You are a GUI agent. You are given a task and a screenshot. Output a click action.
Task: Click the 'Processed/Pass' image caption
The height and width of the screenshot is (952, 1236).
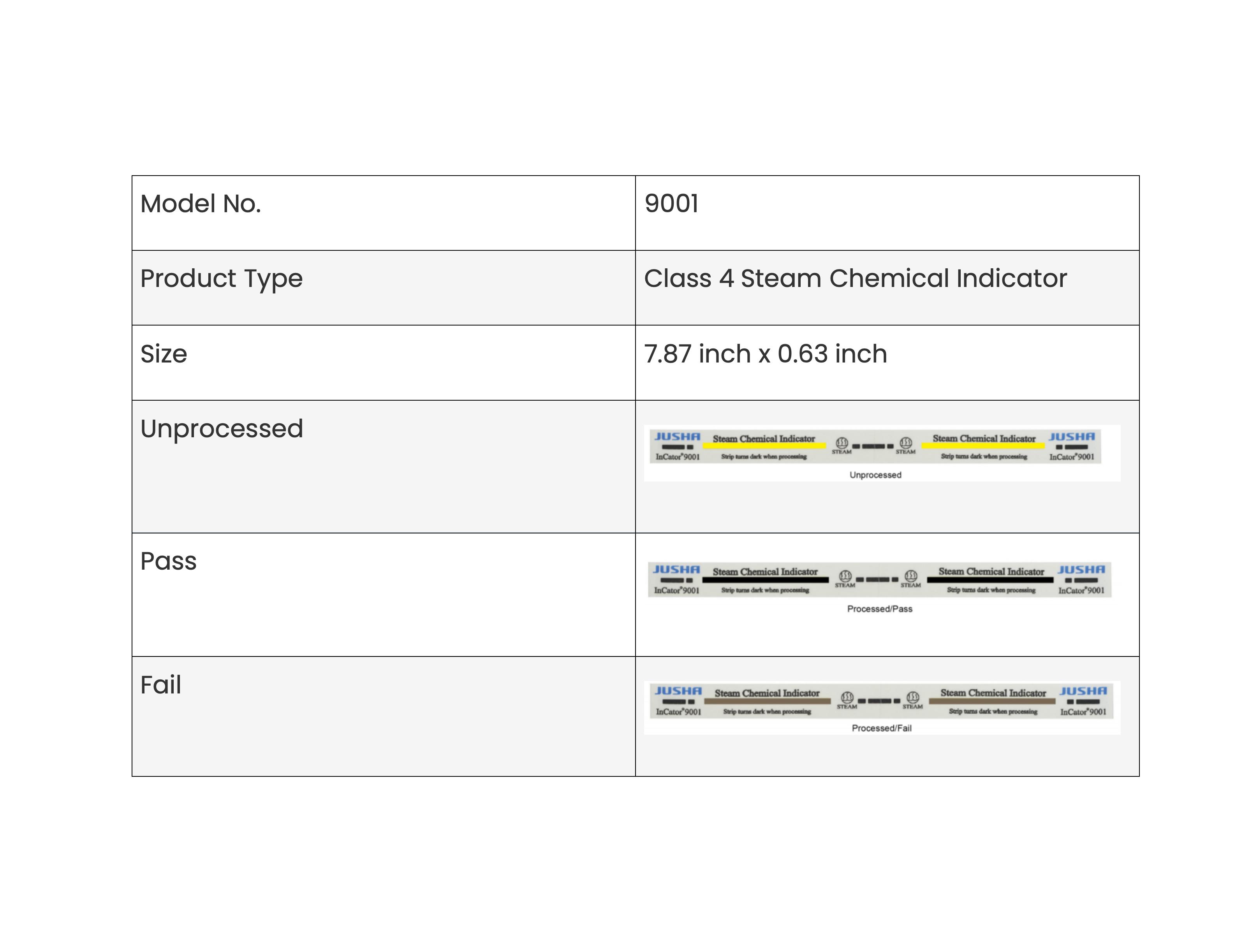pyautogui.click(x=879, y=609)
